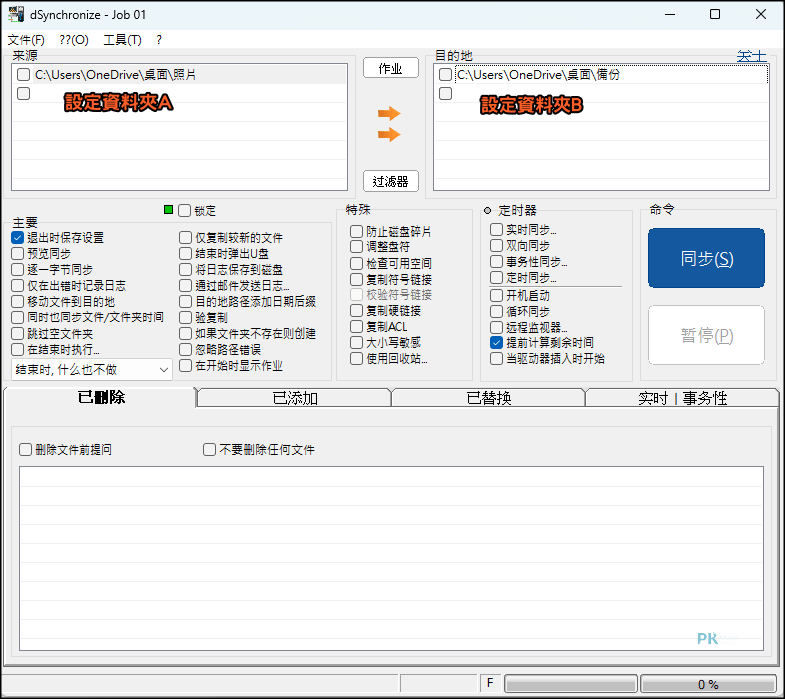This screenshot has height=699, width=785.
Task: Enable 事务性同步 checkbox
Action: 497,262
